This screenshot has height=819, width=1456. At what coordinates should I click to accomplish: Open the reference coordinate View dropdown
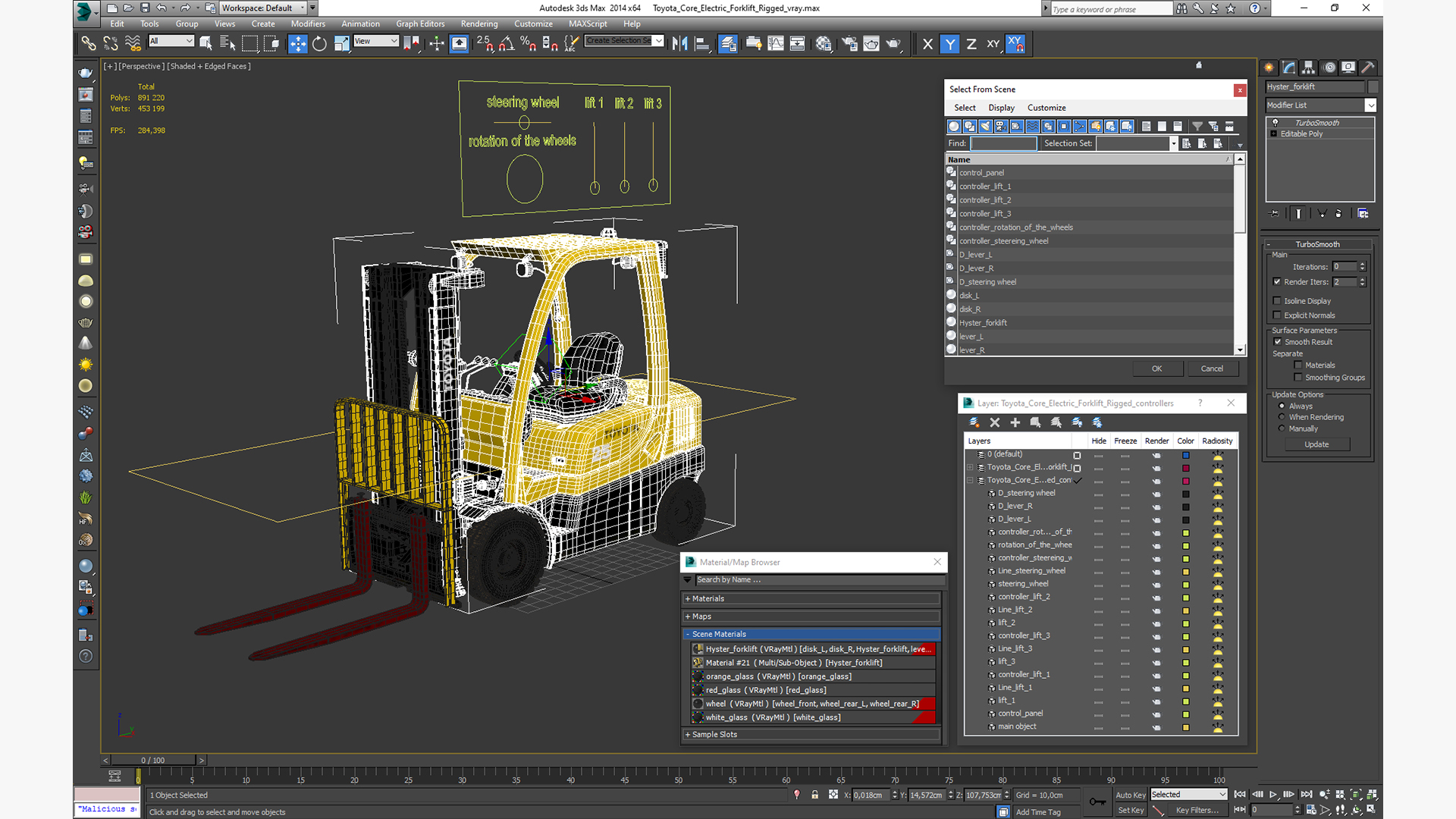[376, 41]
